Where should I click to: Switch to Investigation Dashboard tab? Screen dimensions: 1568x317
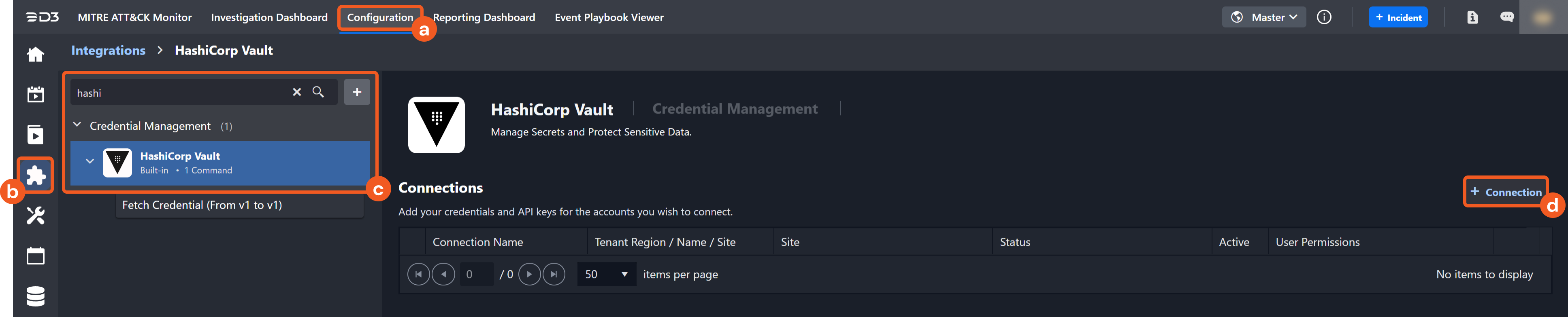(269, 17)
